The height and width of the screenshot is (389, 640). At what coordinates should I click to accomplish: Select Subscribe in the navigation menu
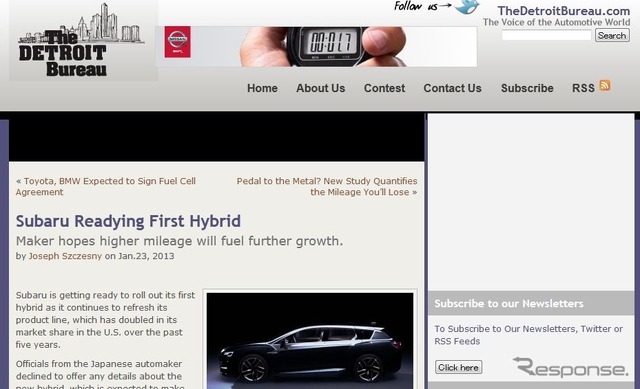[x=527, y=88]
